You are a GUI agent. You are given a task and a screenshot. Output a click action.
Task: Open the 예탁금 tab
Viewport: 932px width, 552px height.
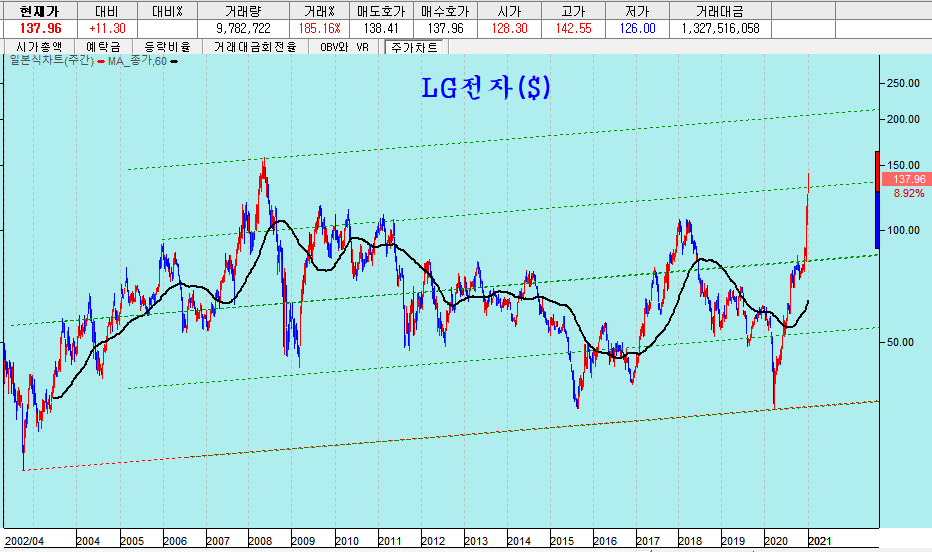[x=105, y=47]
